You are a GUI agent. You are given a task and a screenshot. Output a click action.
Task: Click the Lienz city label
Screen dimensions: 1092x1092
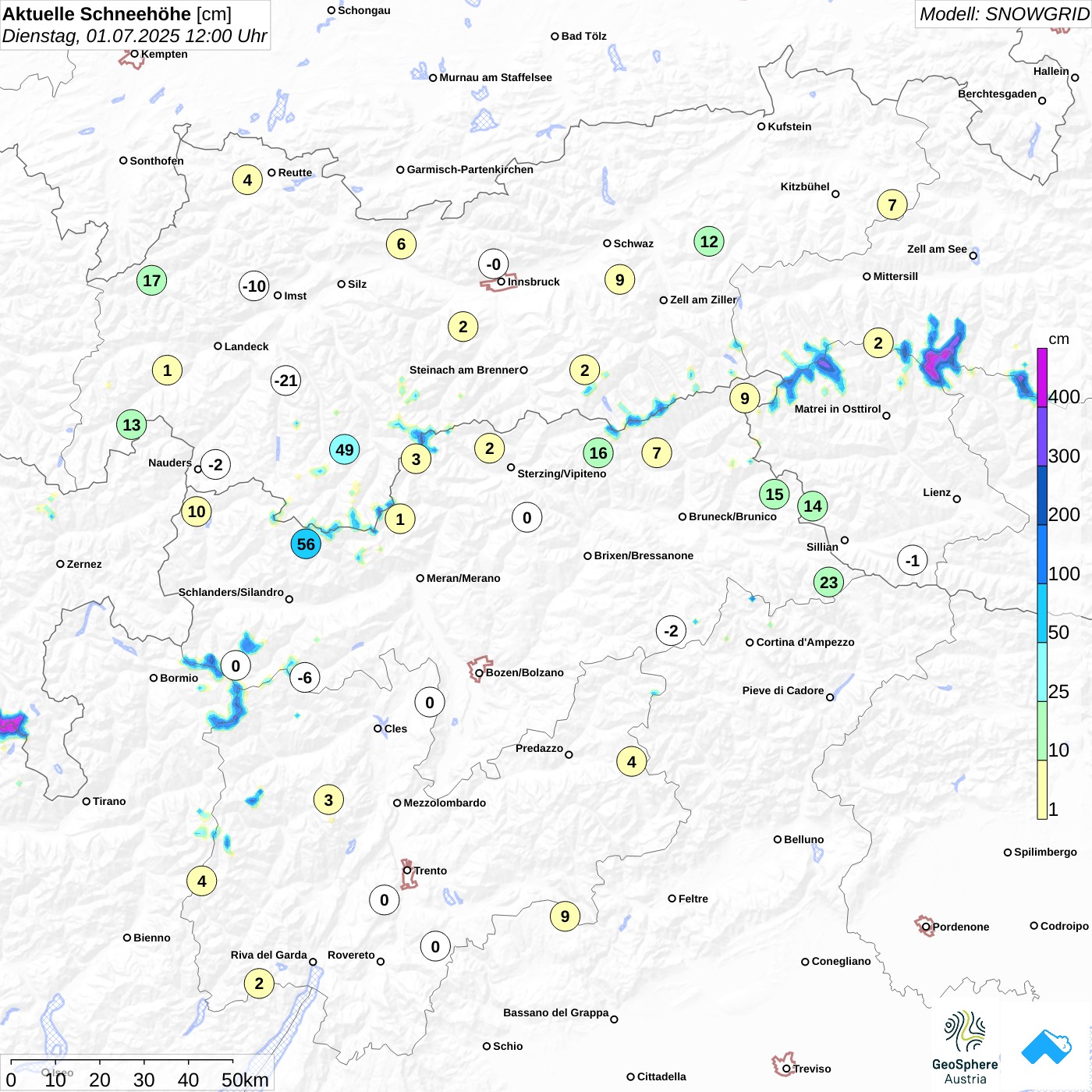937,492
